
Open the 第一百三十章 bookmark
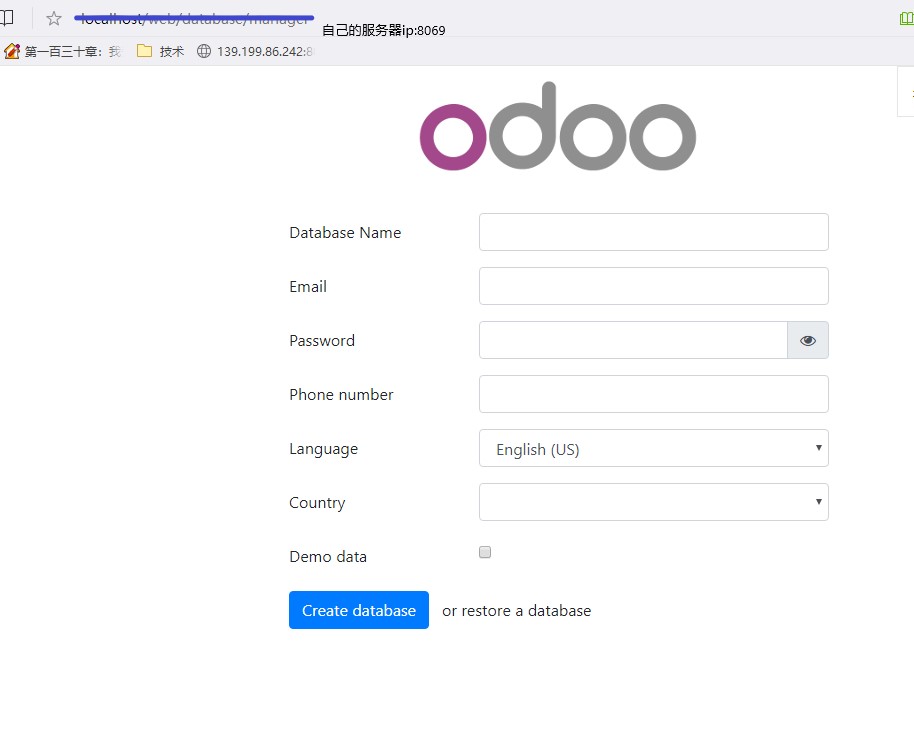63,52
